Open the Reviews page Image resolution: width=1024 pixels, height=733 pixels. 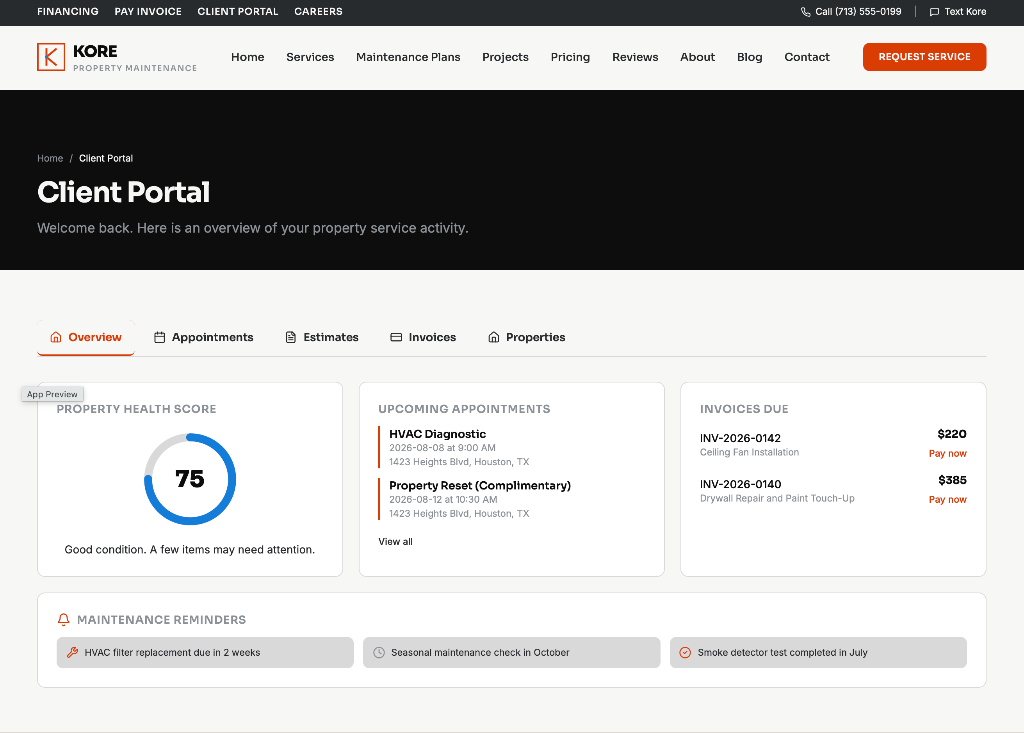coord(635,57)
